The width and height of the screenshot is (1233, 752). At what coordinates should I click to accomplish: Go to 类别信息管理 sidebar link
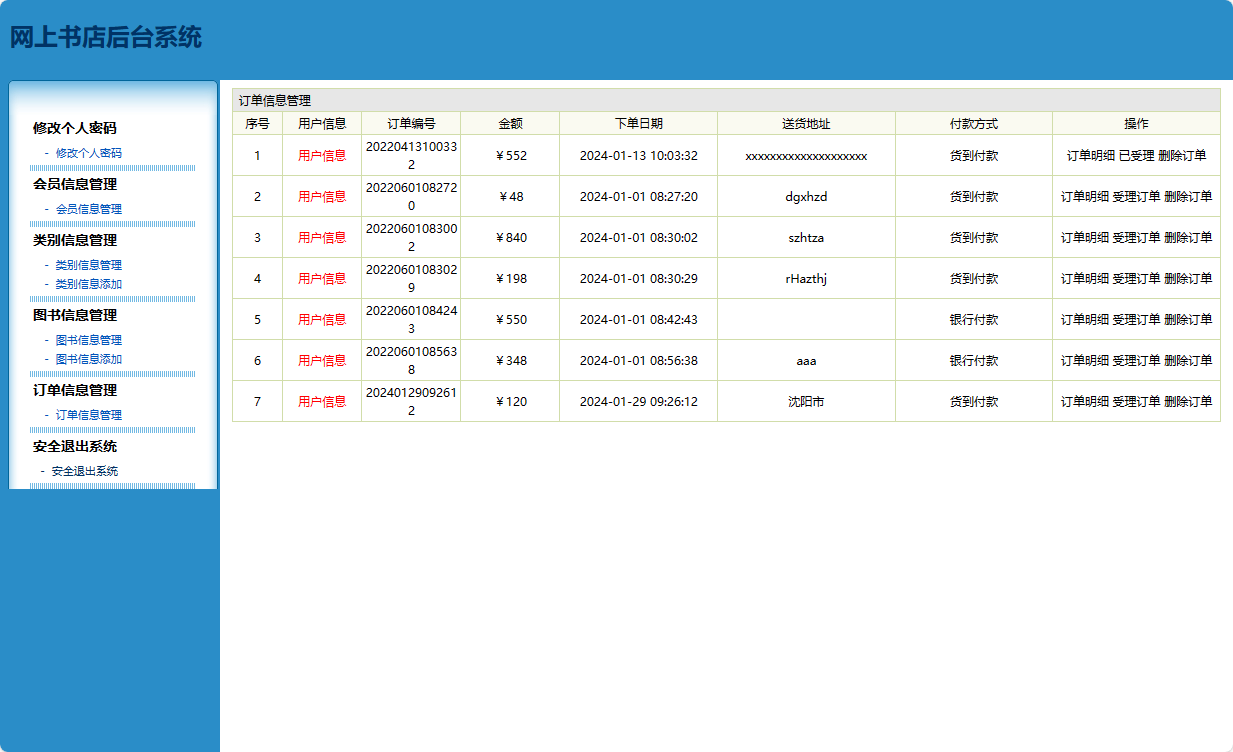point(88,265)
